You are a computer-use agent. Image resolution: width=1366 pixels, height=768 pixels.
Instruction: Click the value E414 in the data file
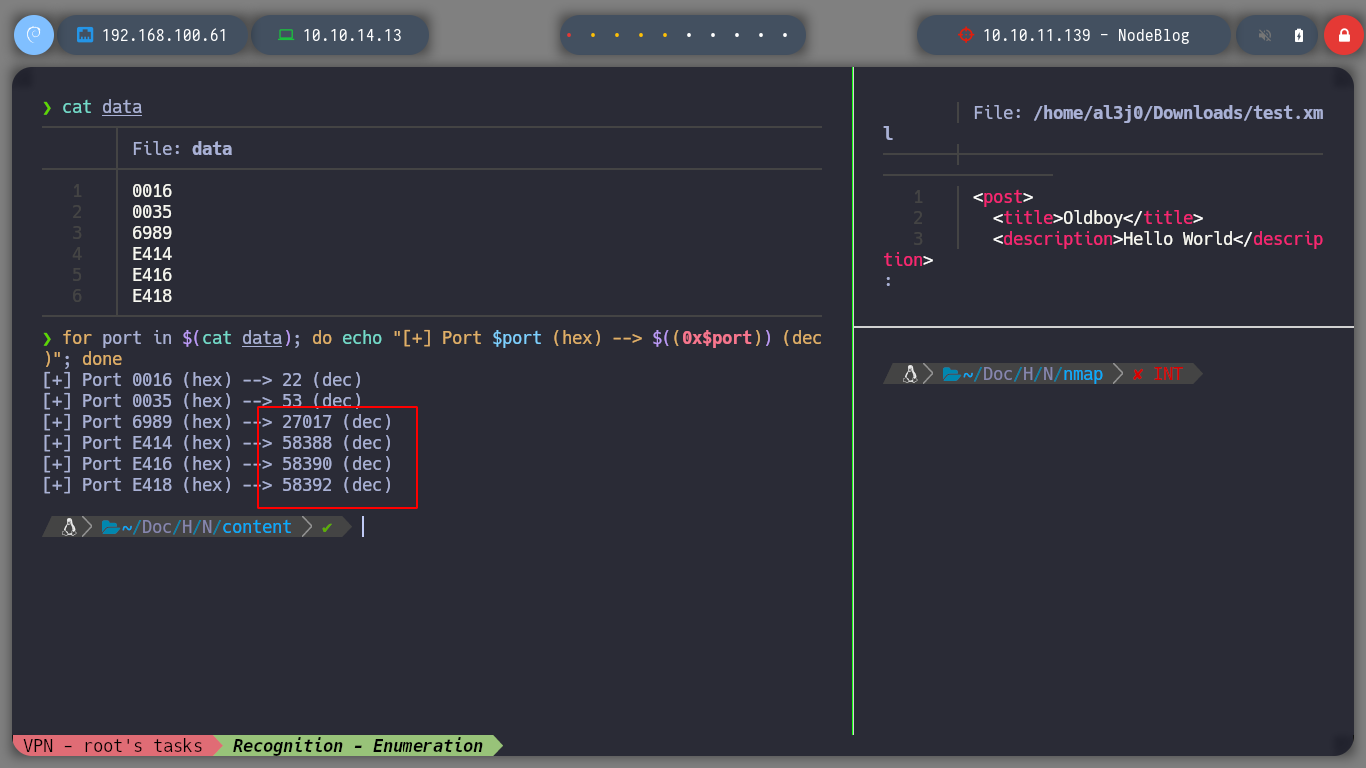152,254
